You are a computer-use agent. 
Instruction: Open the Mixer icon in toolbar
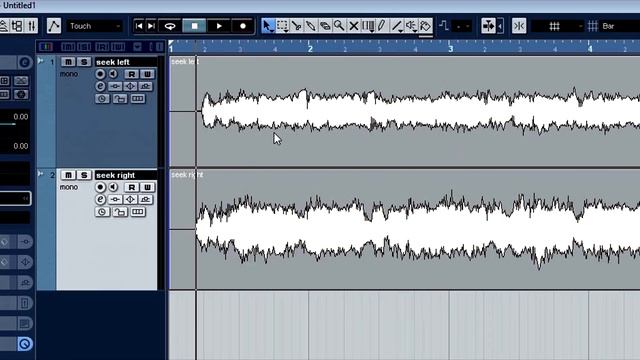pos(31,26)
